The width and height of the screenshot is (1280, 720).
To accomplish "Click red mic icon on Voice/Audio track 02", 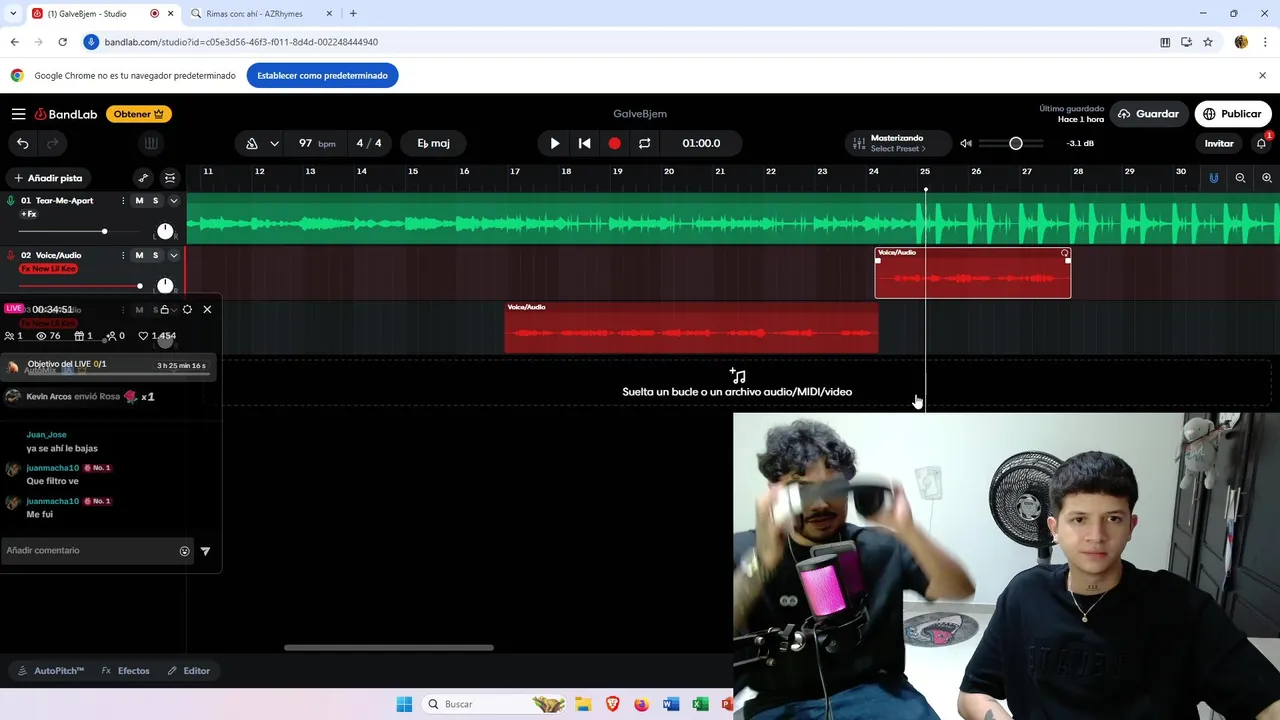I will coord(11,255).
